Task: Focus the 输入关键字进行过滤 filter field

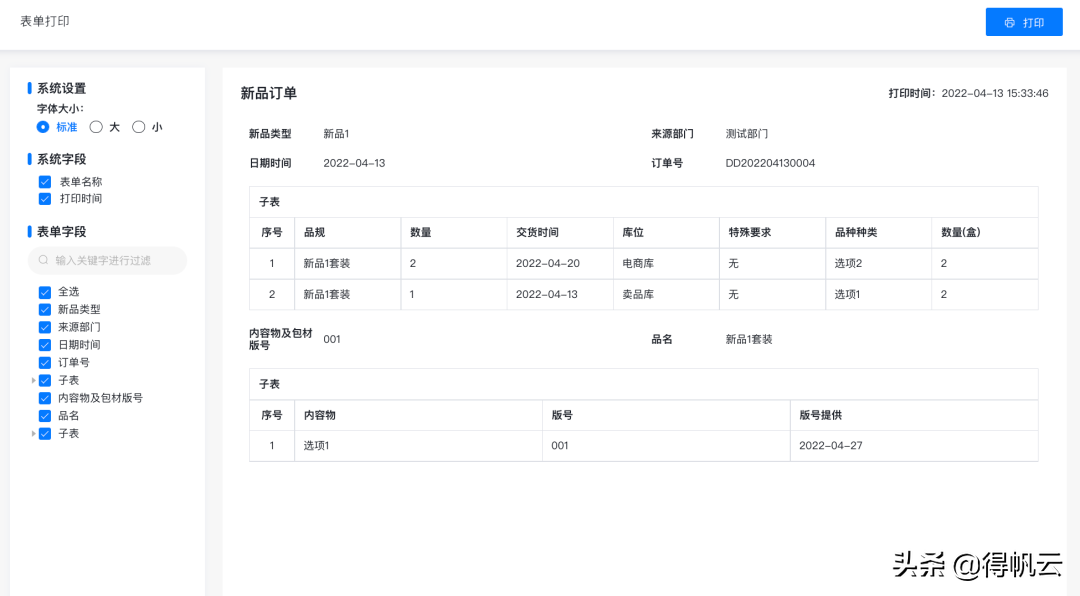Action: point(107,260)
